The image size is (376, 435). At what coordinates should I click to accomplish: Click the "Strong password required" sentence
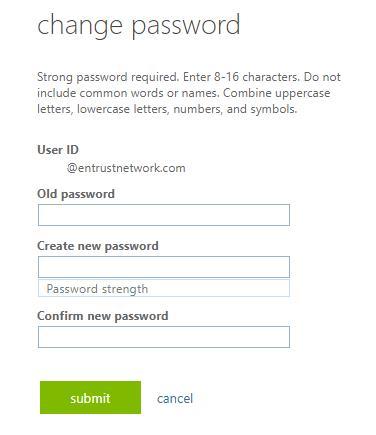pos(108,77)
